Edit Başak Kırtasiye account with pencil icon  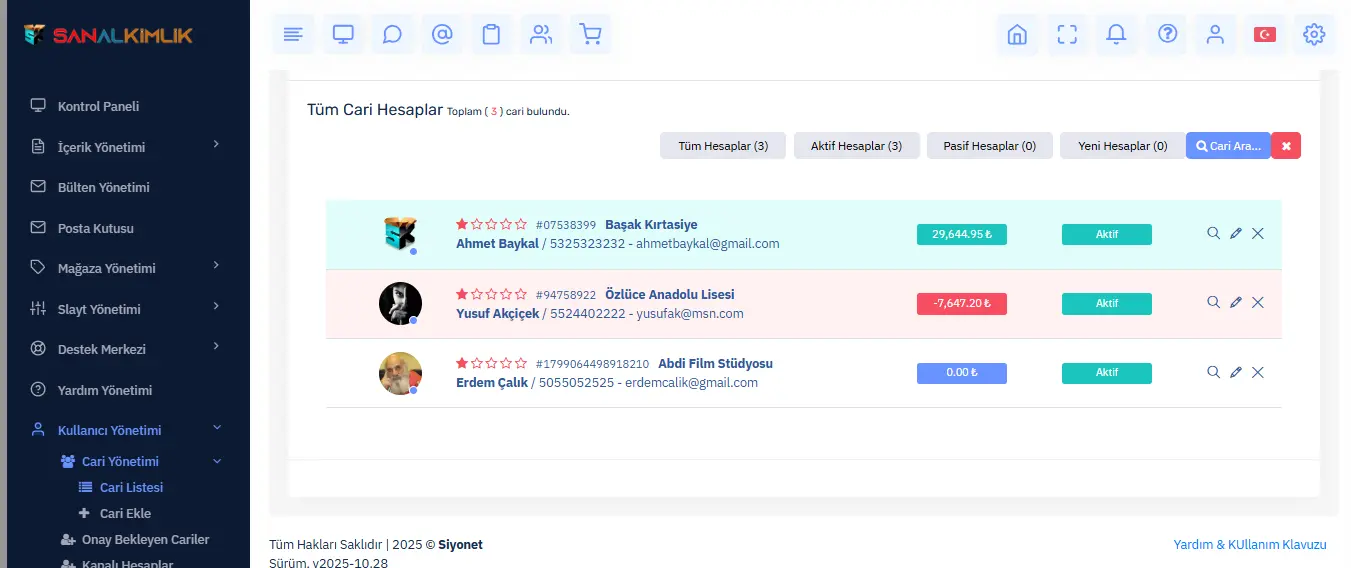pos(1236,233)
